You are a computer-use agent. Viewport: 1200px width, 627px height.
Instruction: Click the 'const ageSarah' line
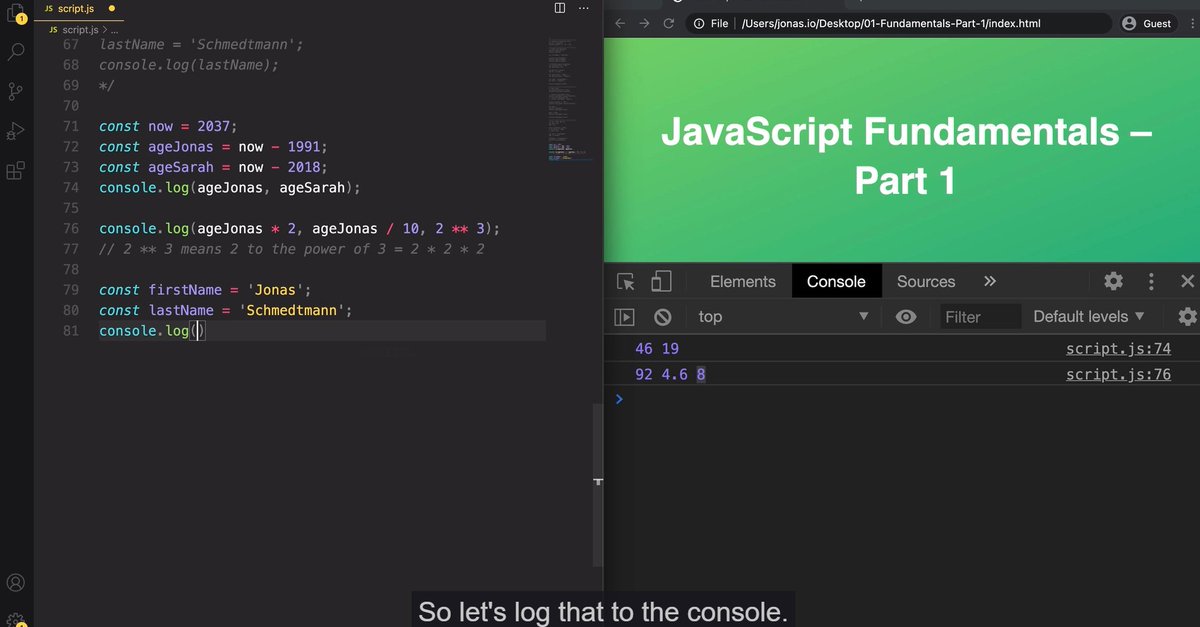(x=213, y=167)
